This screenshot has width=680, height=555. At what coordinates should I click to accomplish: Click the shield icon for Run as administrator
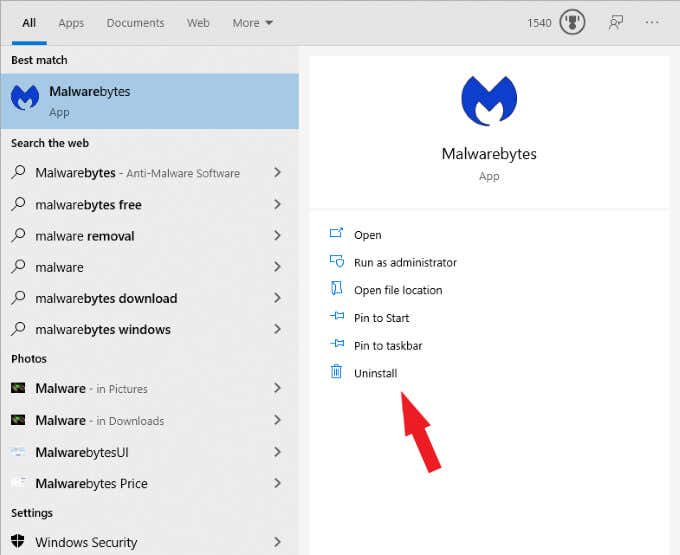[337, 261]
